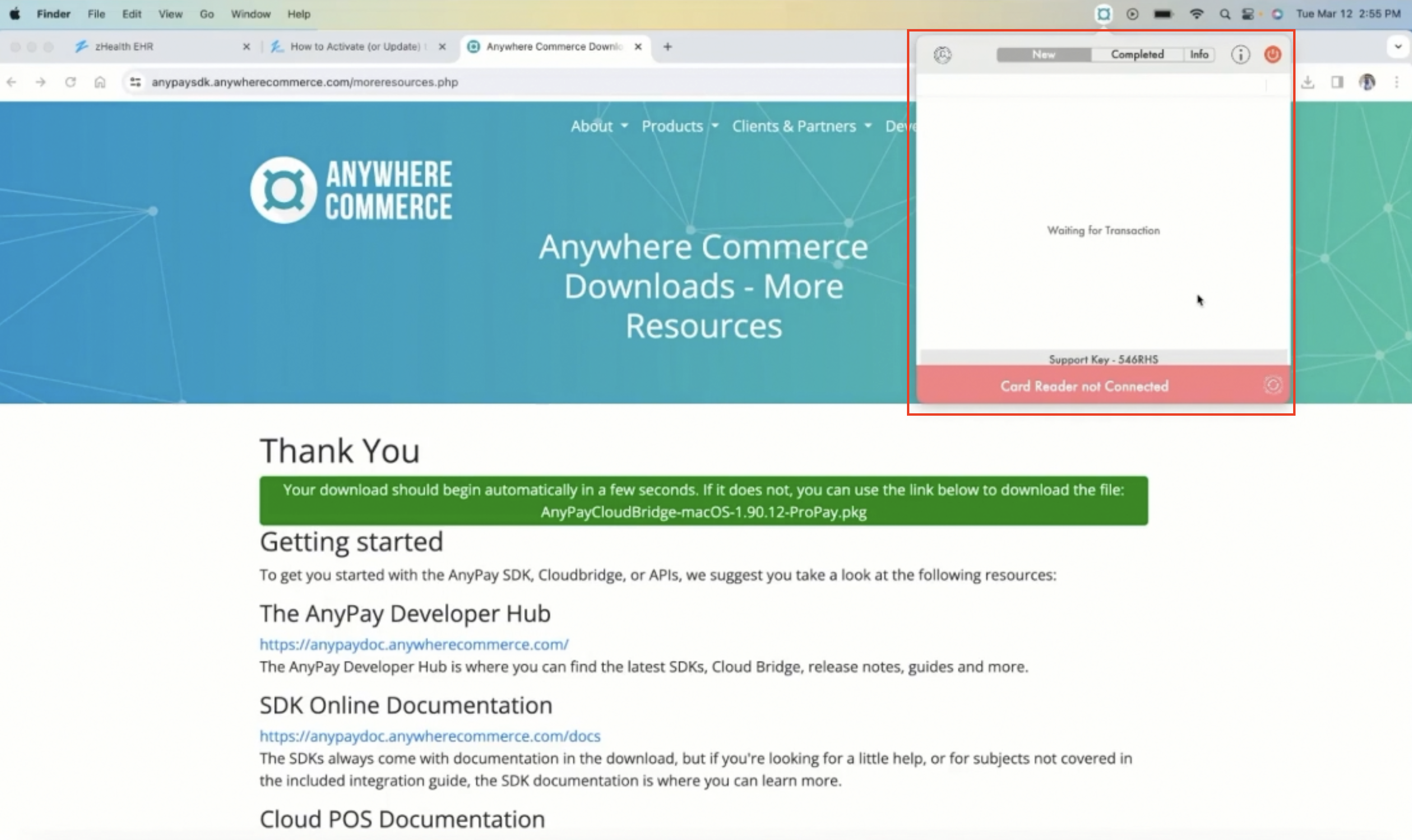The image size is (1412, 840).
Task: Click the screen recording icon in menu bar
Action: click(1132, 14)
